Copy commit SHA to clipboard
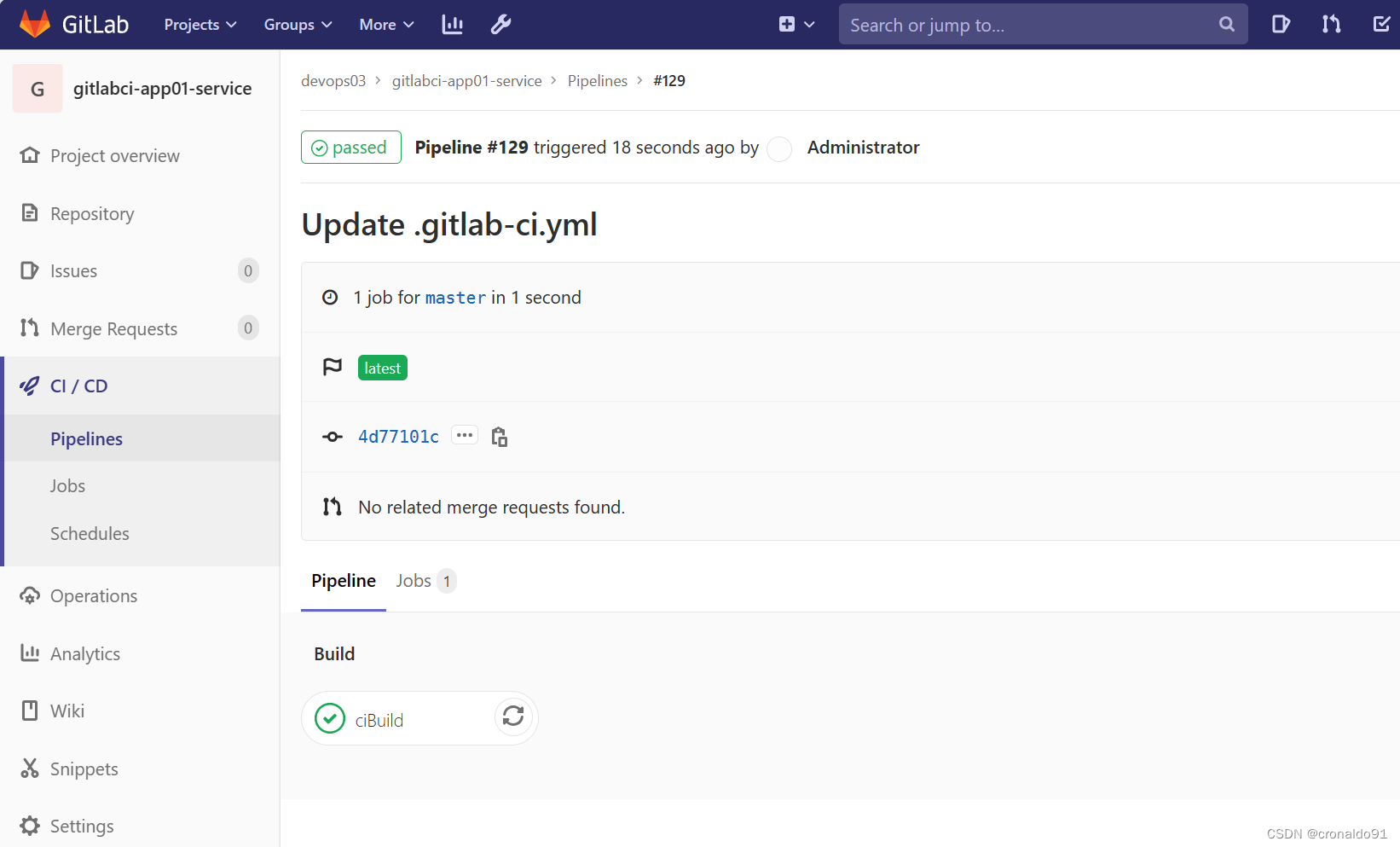Image resolution: width=1400 pixels, height=847 pixels. click(x=500, y=437)
